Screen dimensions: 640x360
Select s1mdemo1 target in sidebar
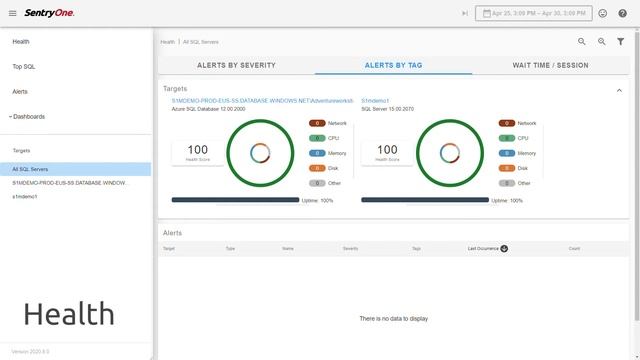[24, 196]
